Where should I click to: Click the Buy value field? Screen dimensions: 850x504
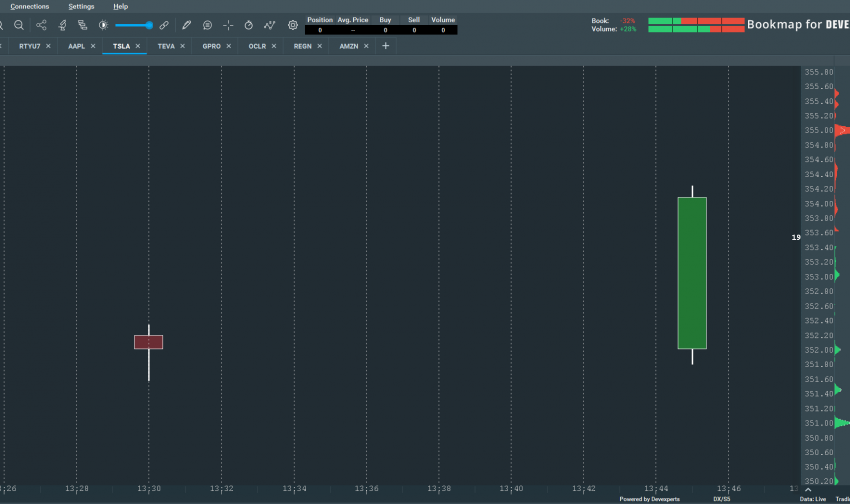pos(385,30)
